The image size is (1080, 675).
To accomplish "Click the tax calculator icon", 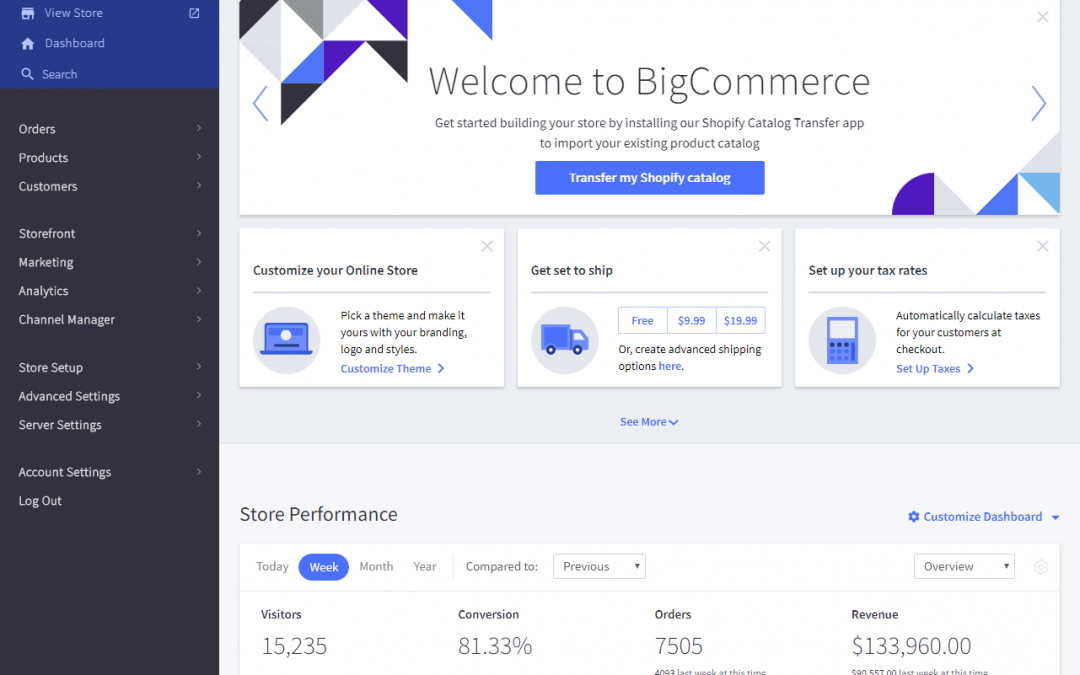I will click(842, 340).
